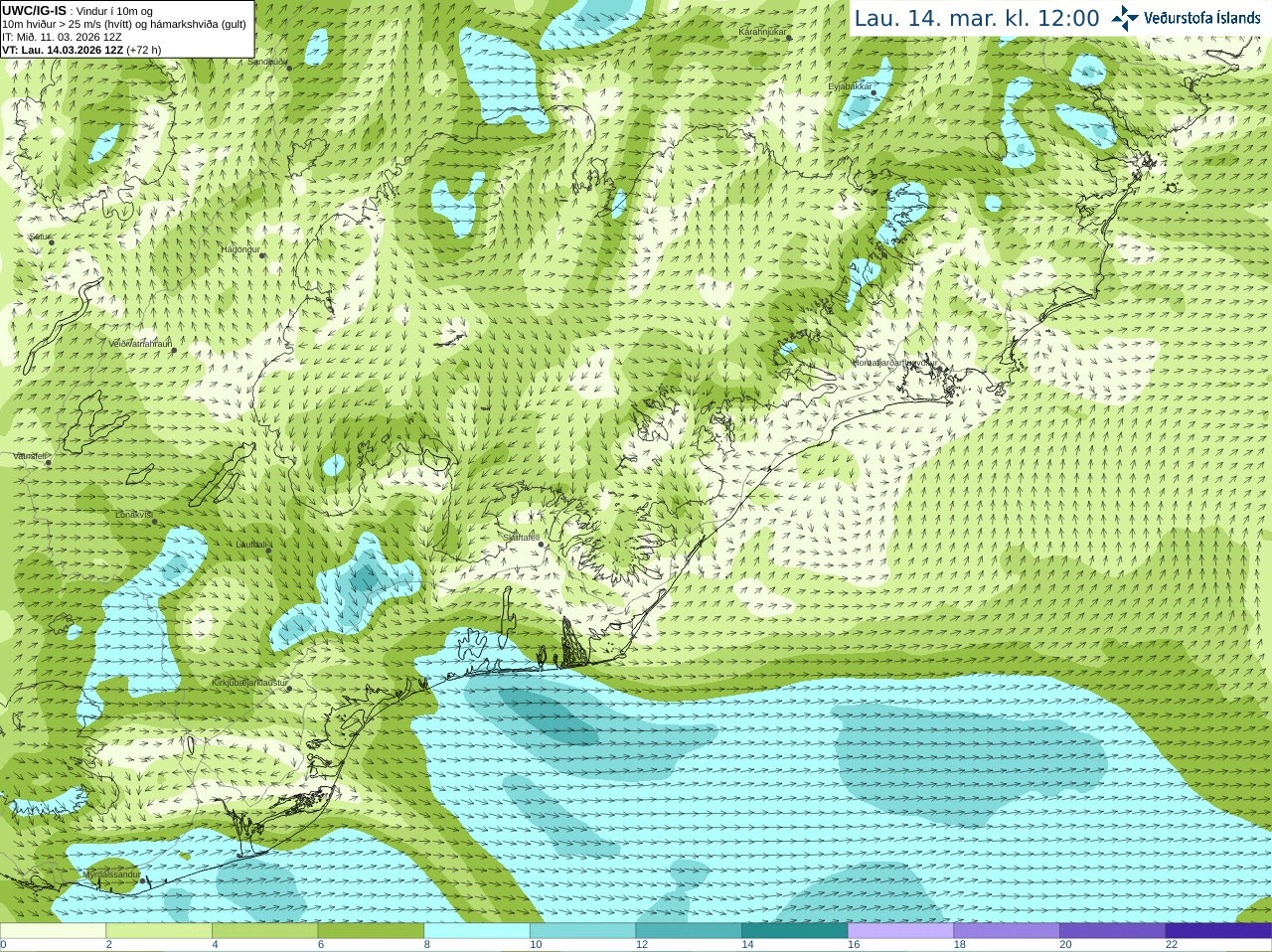Viewport: 1272px width, 952px height.
Task: Click the Veiðivatnahraun station dot
Action: [x=173, y=349]
